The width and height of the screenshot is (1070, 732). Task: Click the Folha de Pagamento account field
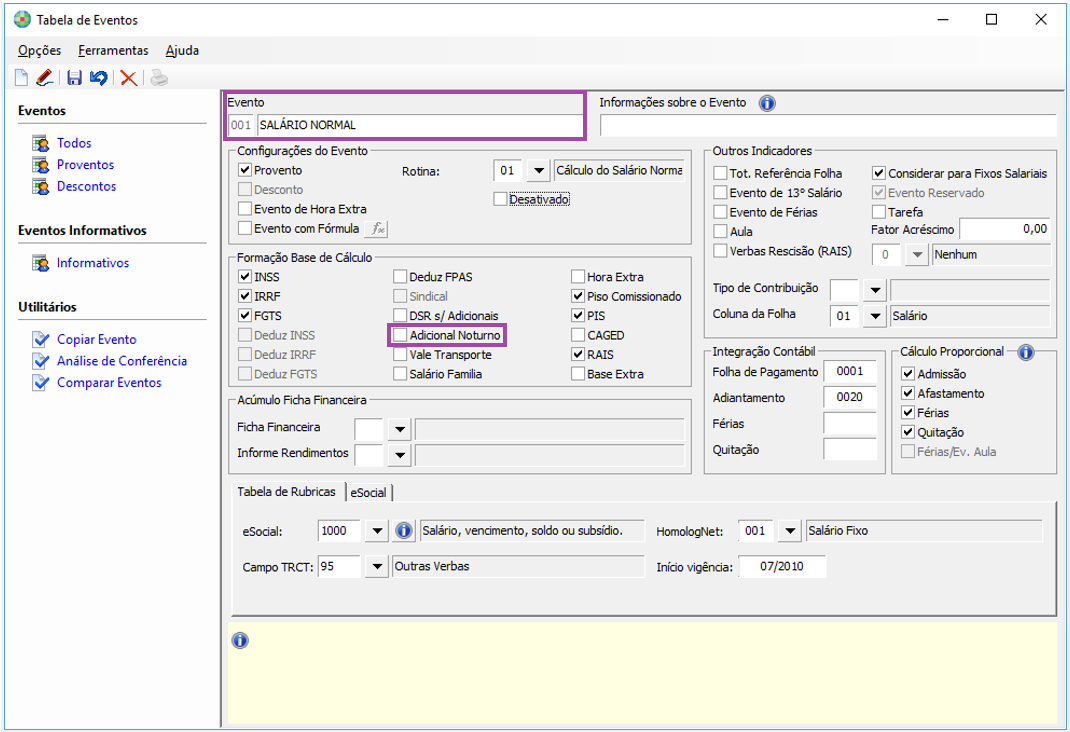point(850,371)
